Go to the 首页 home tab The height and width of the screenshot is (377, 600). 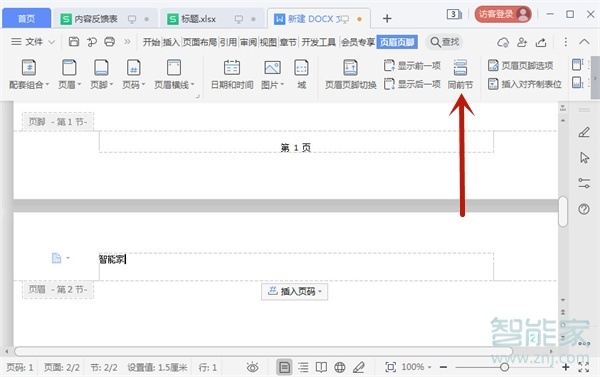[26, 18]
